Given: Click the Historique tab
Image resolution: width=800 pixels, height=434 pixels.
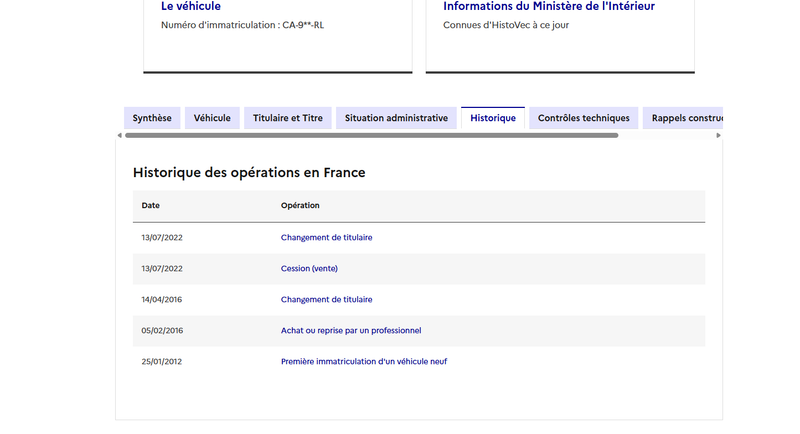Looking at the screenshot, I should (x=493, y=118).
